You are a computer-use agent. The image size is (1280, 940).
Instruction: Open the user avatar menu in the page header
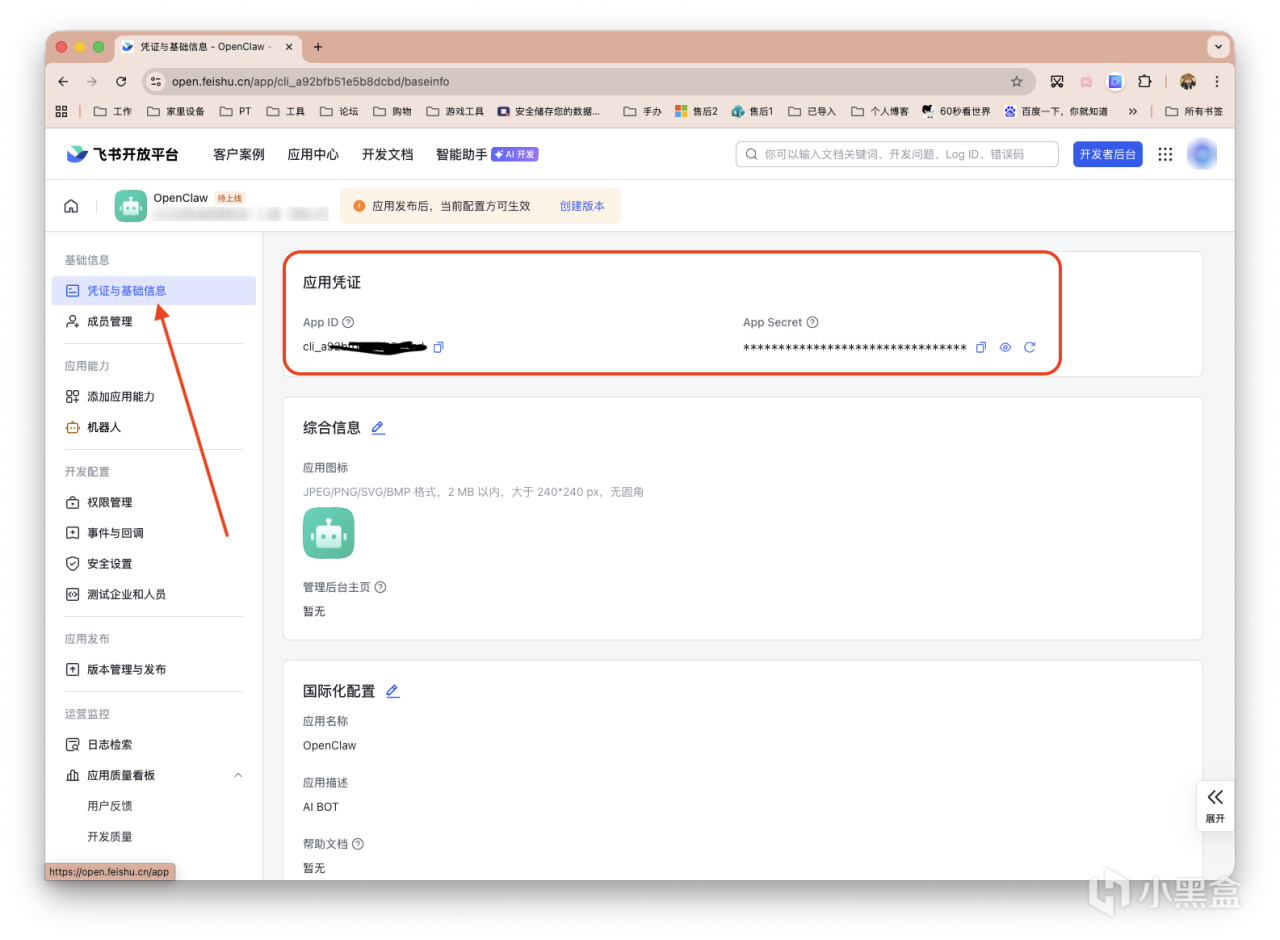[1202, 154]
